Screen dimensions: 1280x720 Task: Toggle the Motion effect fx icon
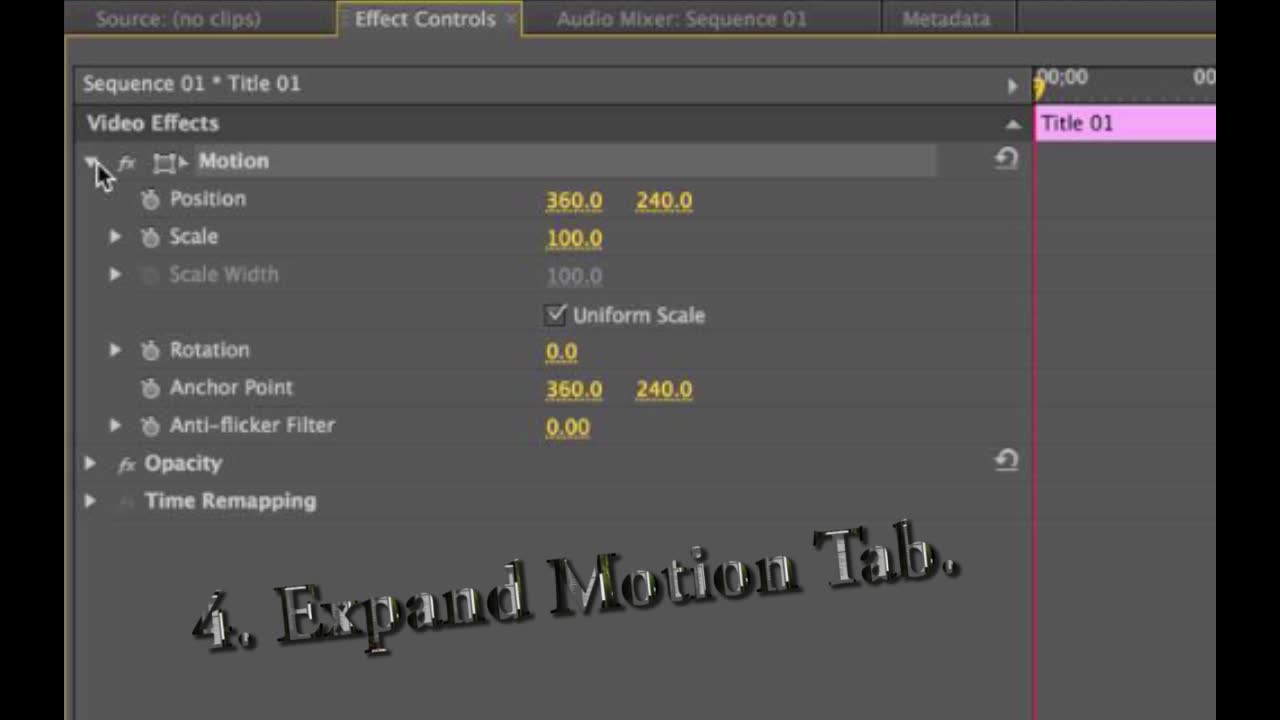[126, 162]
